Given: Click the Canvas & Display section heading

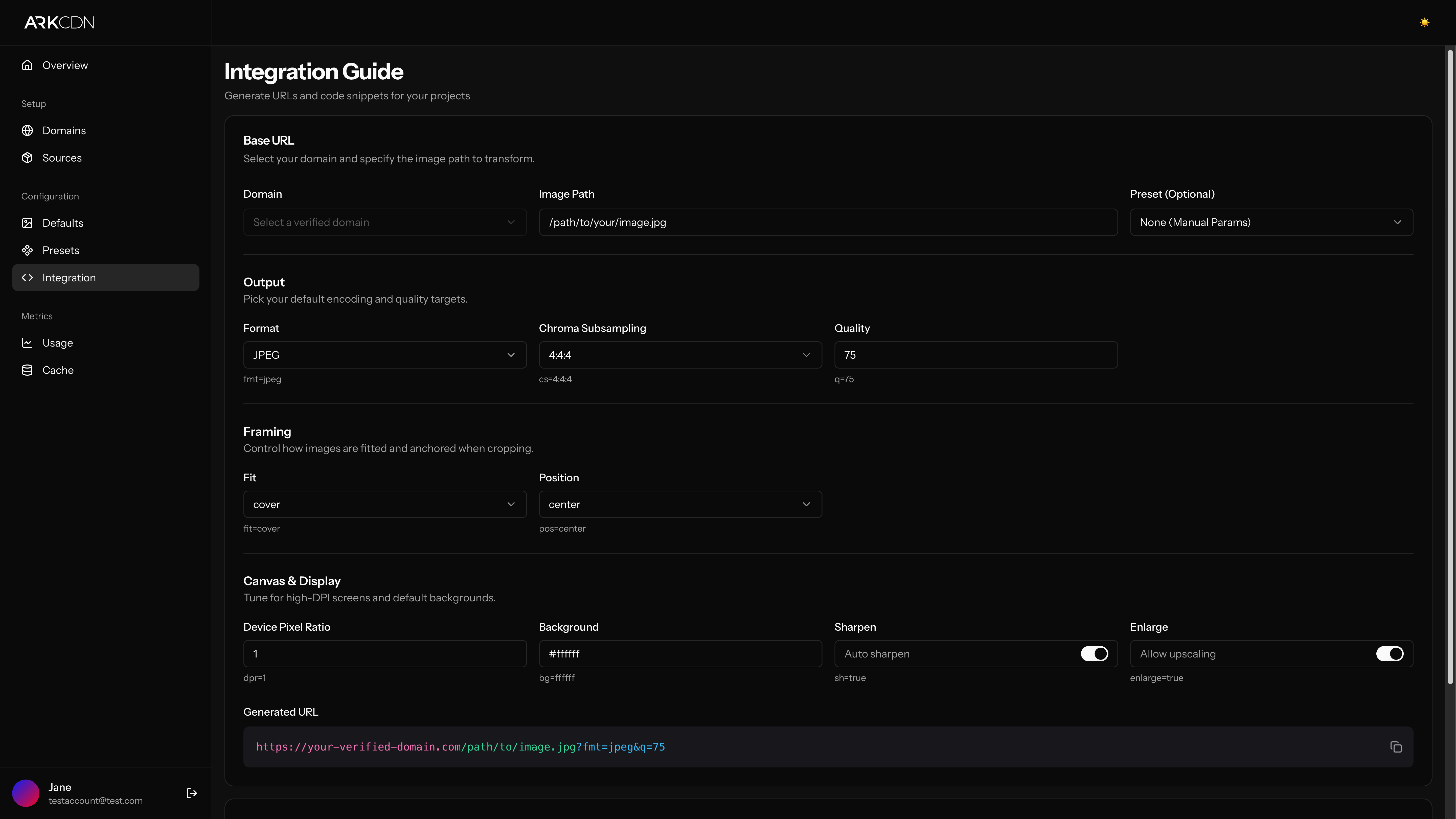Looking at the screenshot, I should point(292,581).
